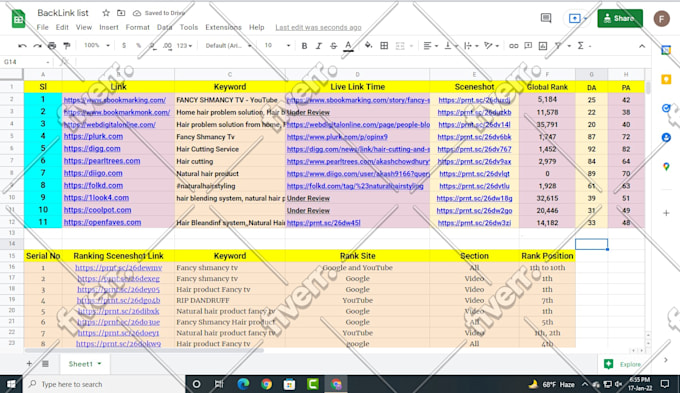Click the Windows Start button

pyautogui.click(x=11, y=384)
